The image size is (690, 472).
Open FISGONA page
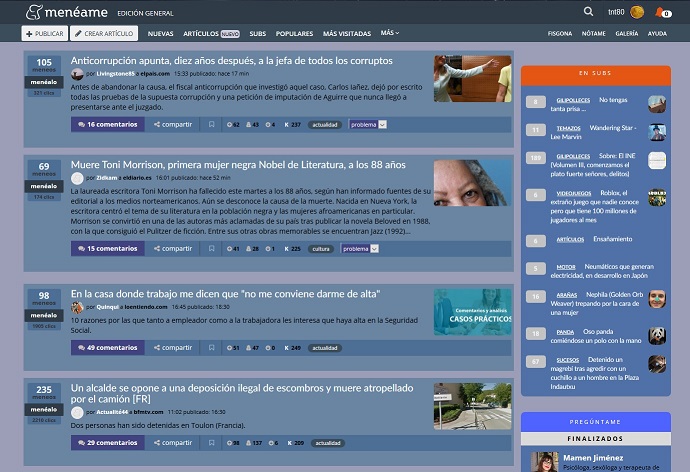[560, 33]
